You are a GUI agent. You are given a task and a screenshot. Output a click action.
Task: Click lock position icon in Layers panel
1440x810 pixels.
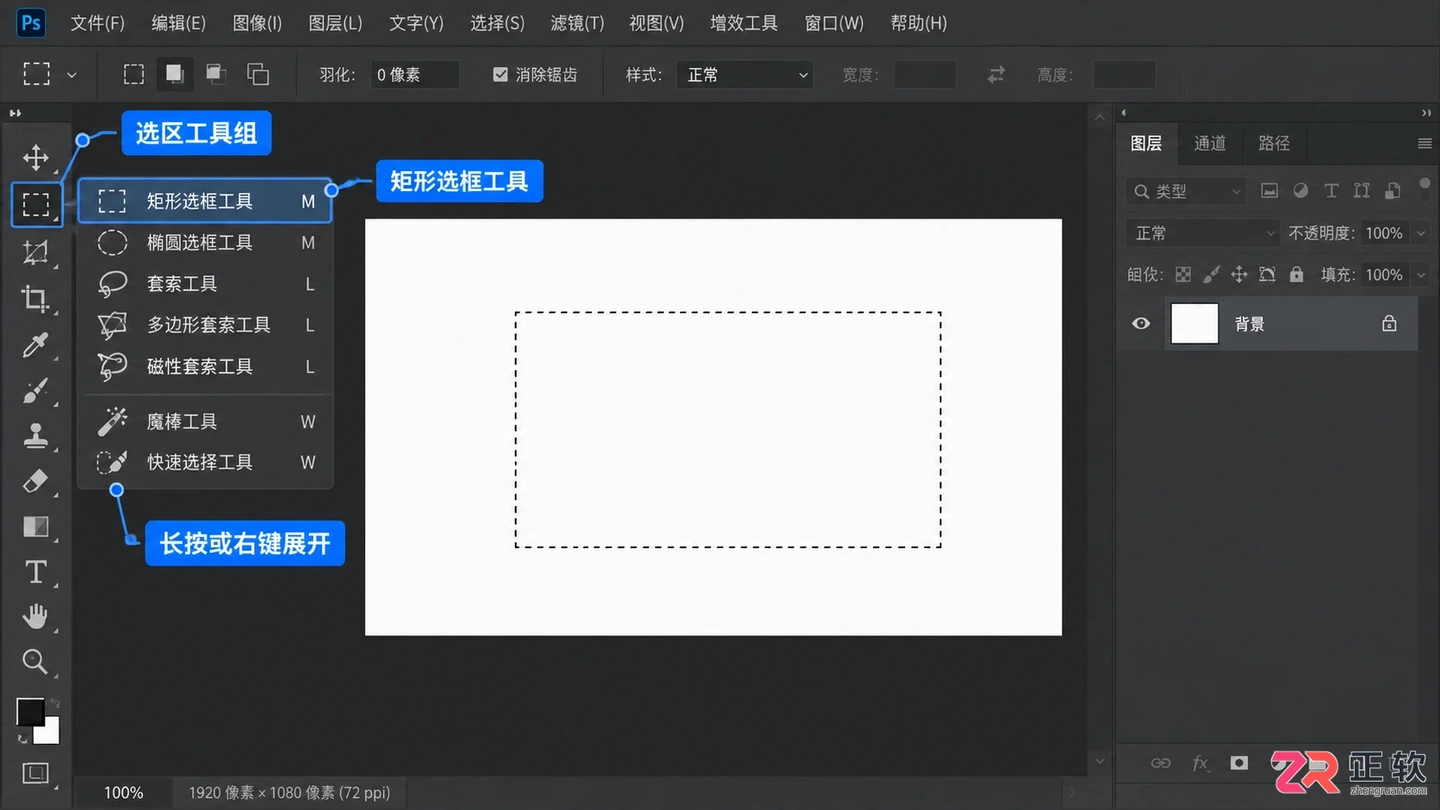tap(1239, 274)
